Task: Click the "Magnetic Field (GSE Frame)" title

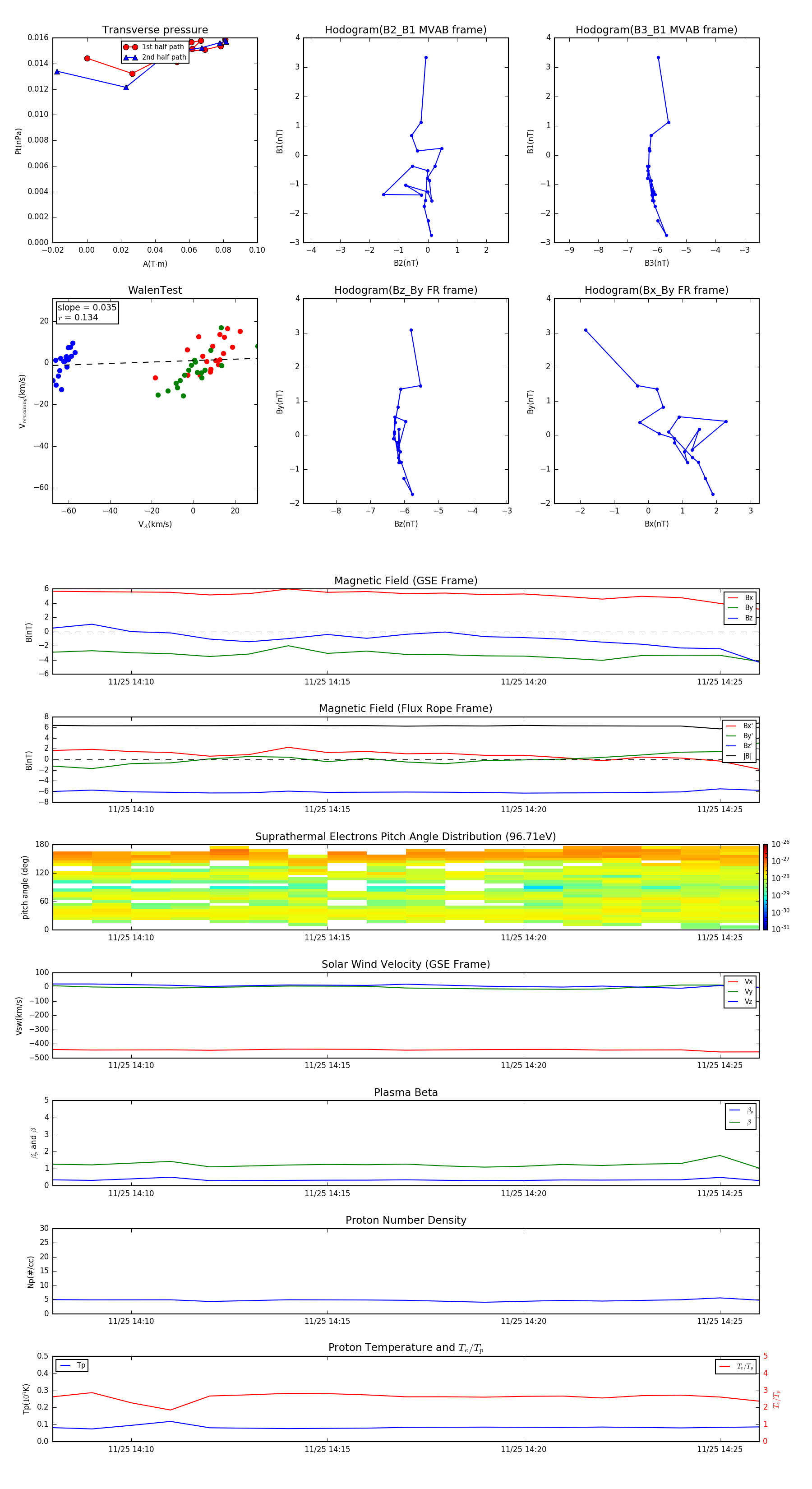Action: [x=406, y=581]
